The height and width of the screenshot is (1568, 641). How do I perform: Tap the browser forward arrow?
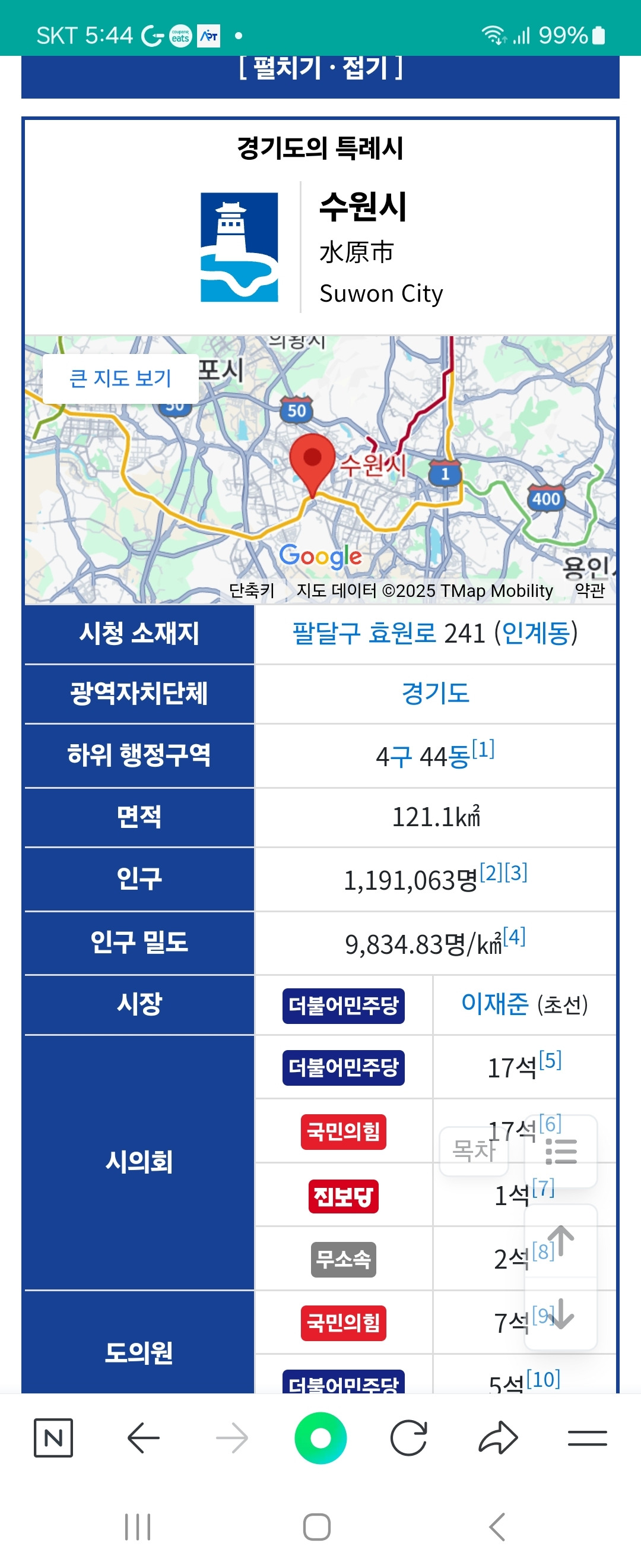pos(232,1438)
